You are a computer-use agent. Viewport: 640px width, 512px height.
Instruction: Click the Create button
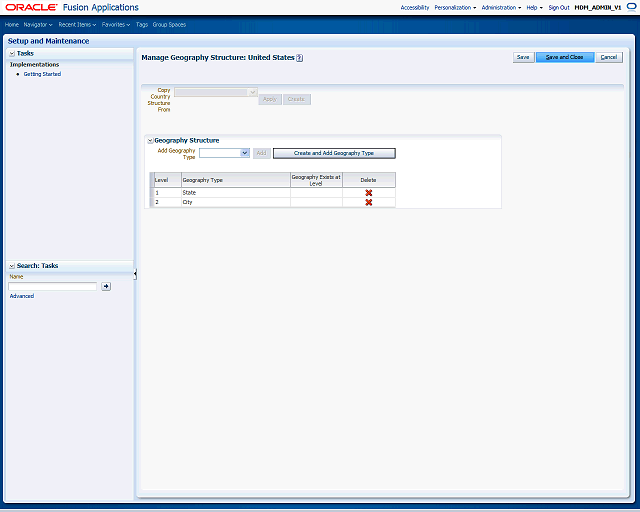297,99
